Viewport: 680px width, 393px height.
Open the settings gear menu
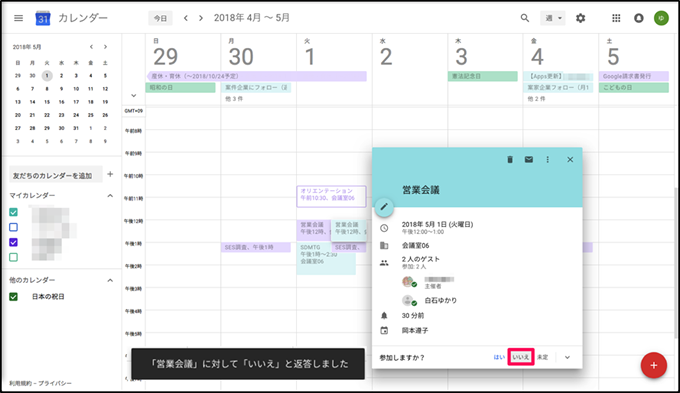click(x=580, y=18)
